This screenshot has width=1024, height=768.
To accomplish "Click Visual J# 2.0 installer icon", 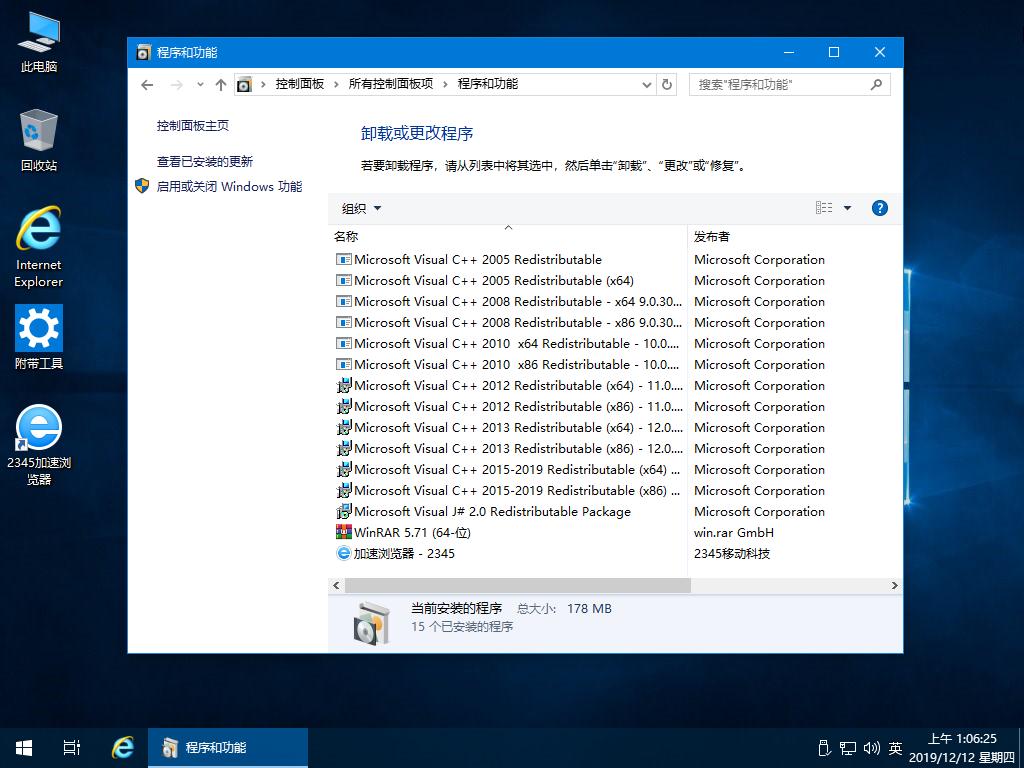I will pyautogui.click(x=344, y=511).
